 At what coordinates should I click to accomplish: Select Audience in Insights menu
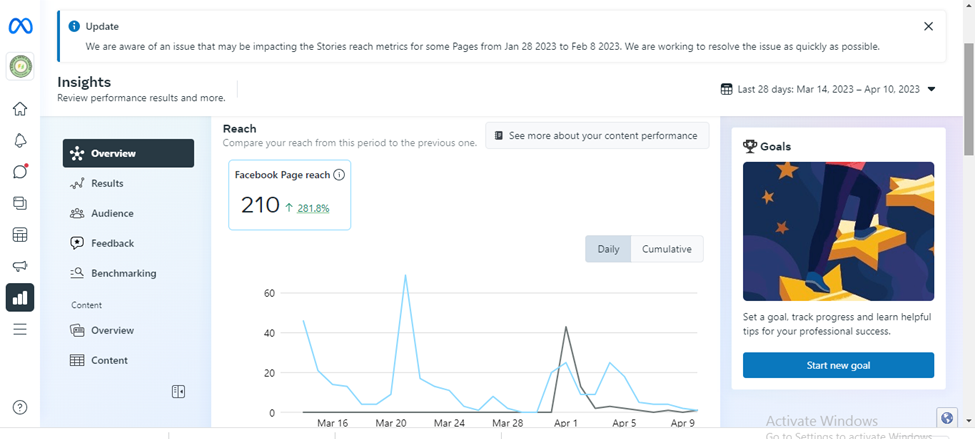coord(112,213)
